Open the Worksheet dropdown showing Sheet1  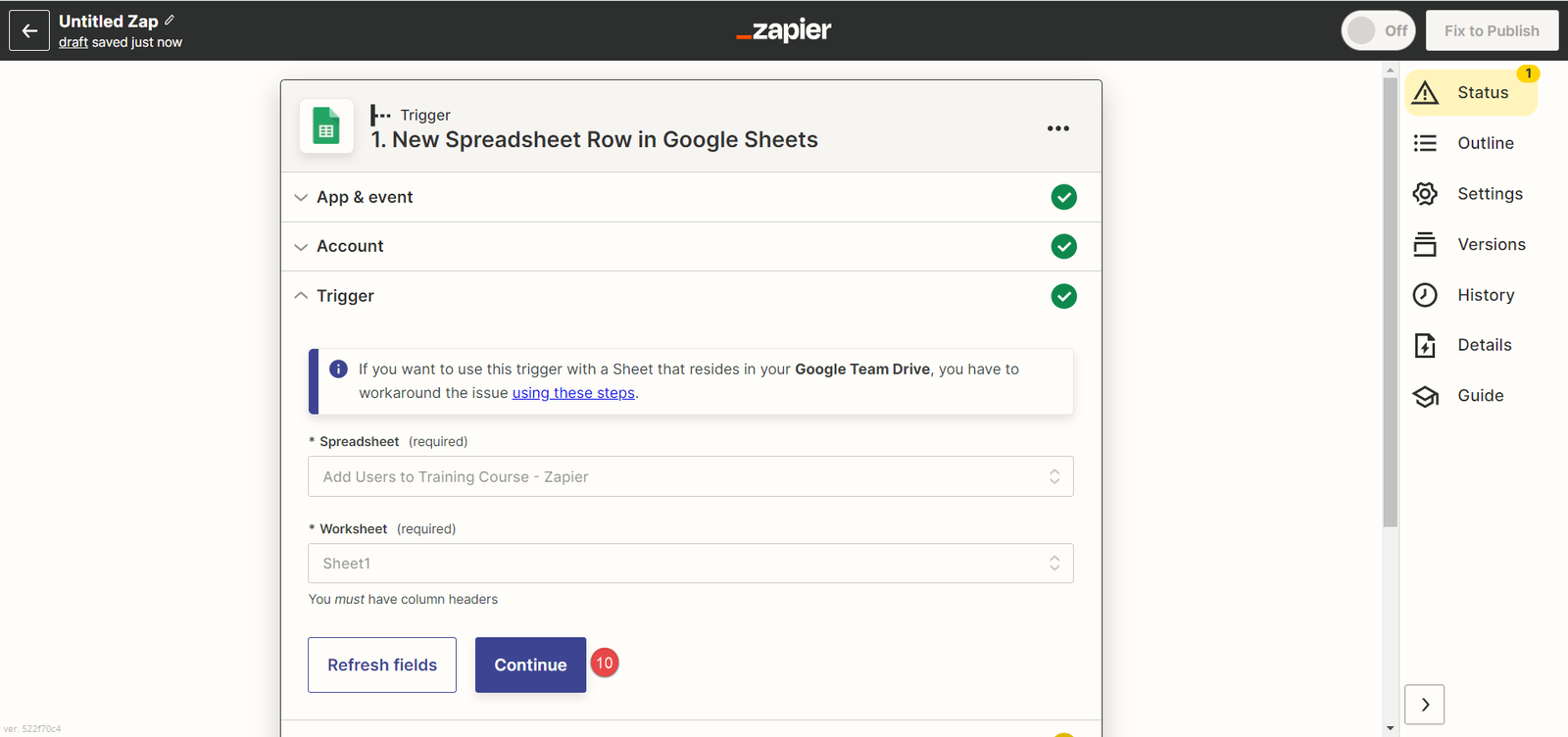pyautogui.click(x=690, y=564)
